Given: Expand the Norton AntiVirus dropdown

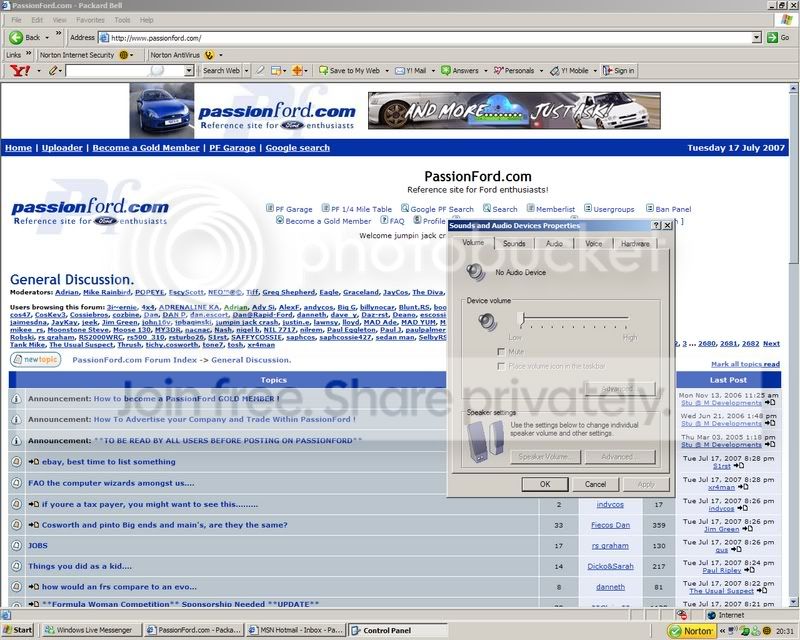Looking at the screenshot, I should pyautogui.click(x=221, y=55).
